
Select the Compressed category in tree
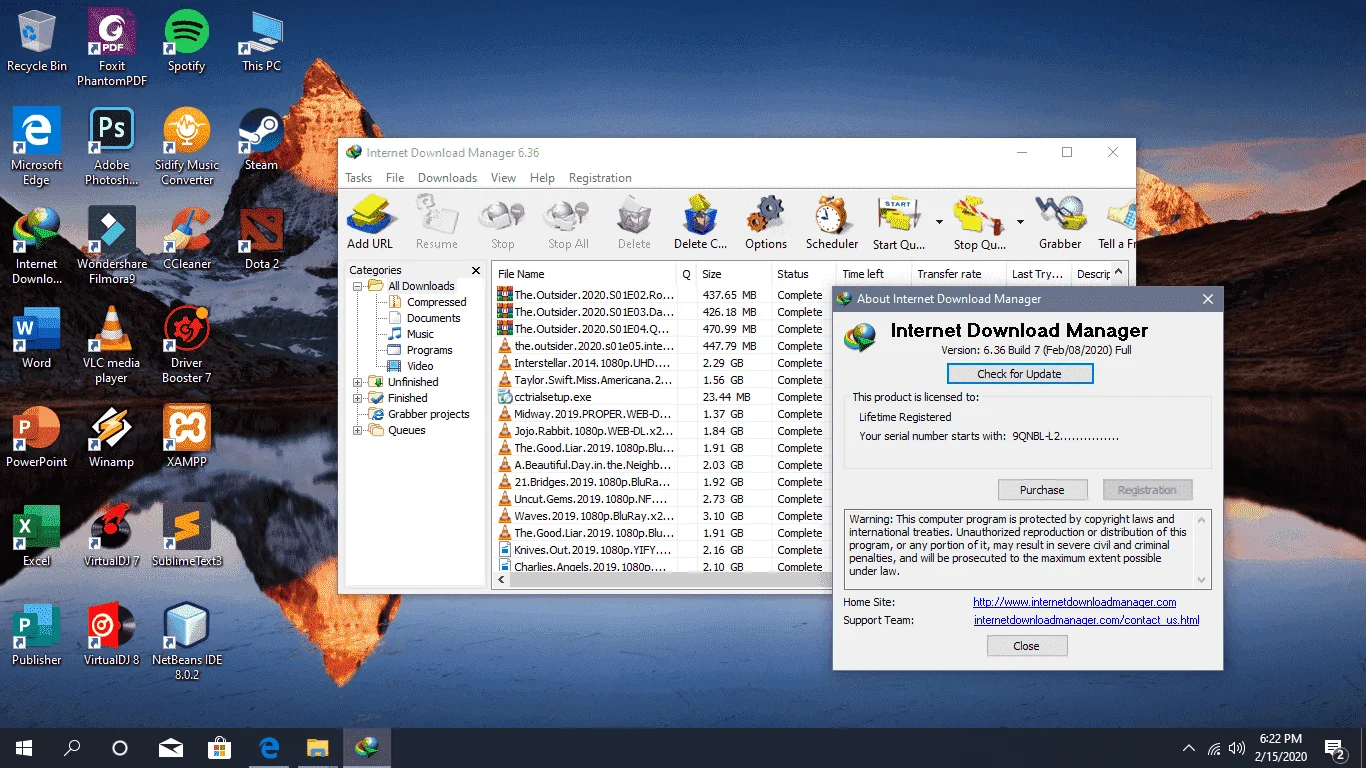pos(436,302)
